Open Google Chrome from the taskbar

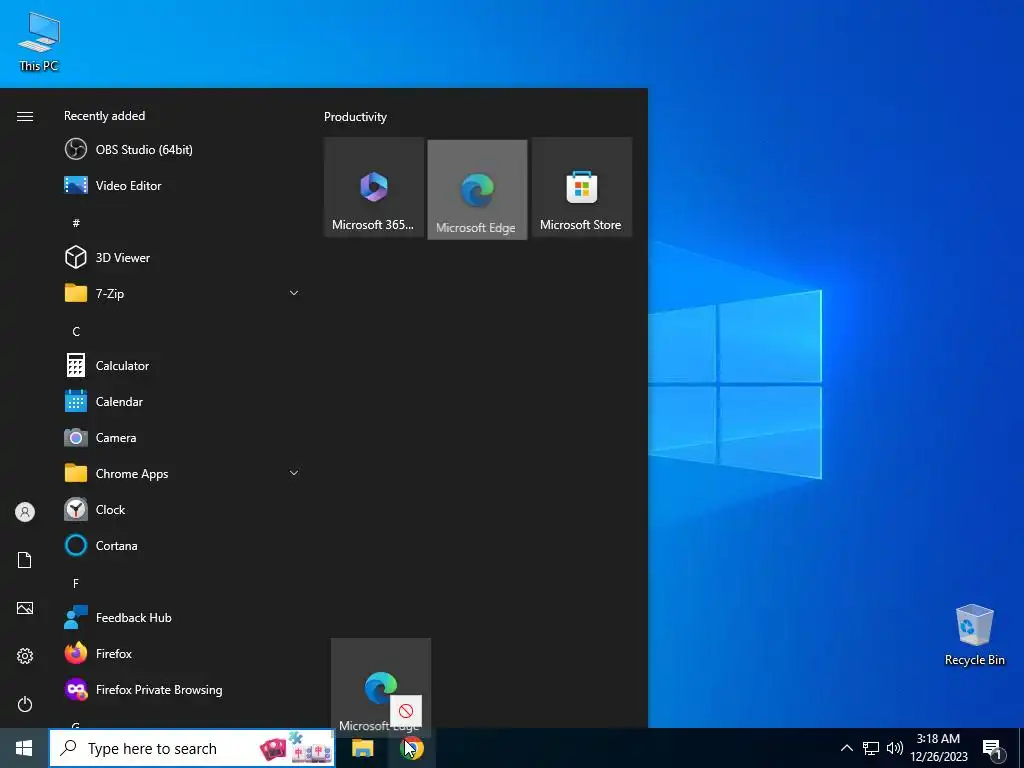tap(412, 748)
